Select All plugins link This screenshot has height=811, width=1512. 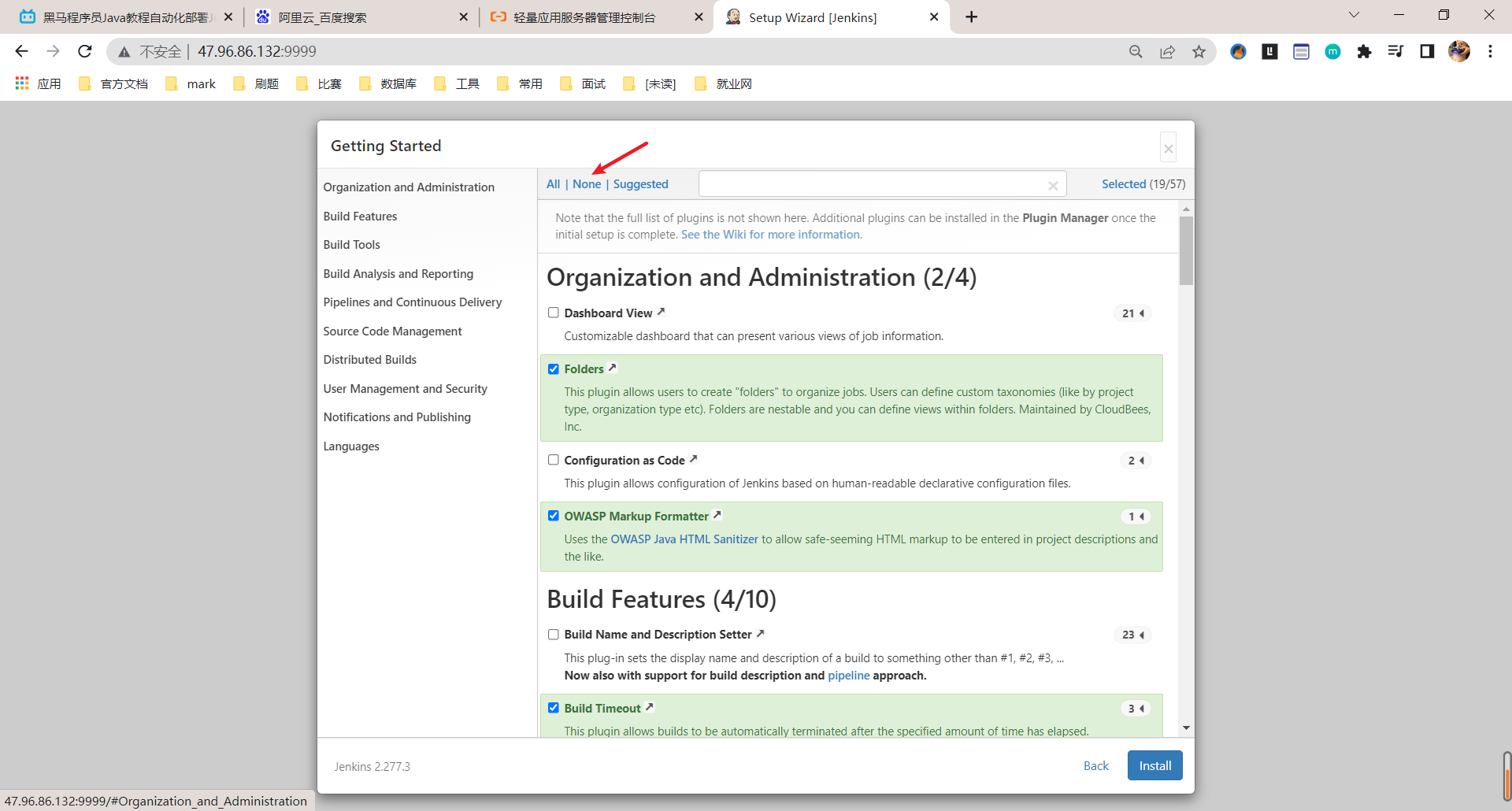click(x=554, y=184)
